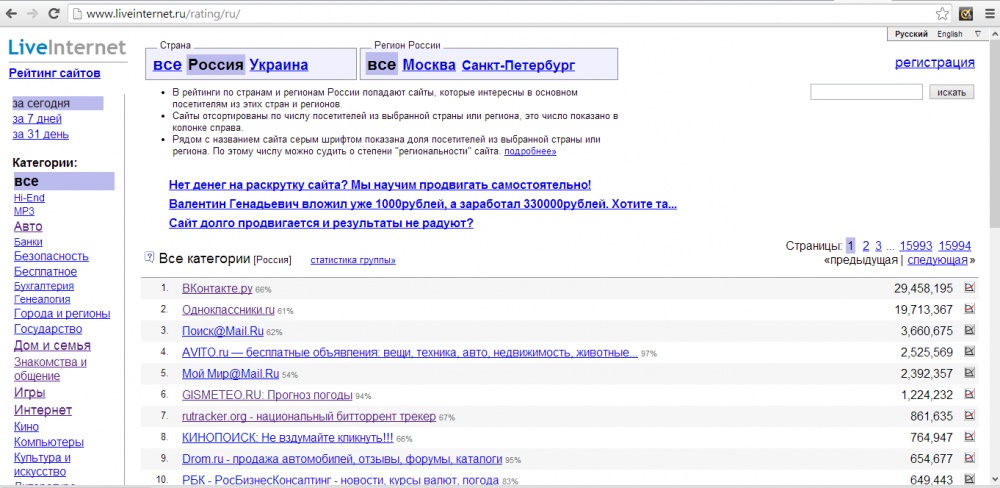Open the rutracker.org torrent tracker link

point(309,416)
